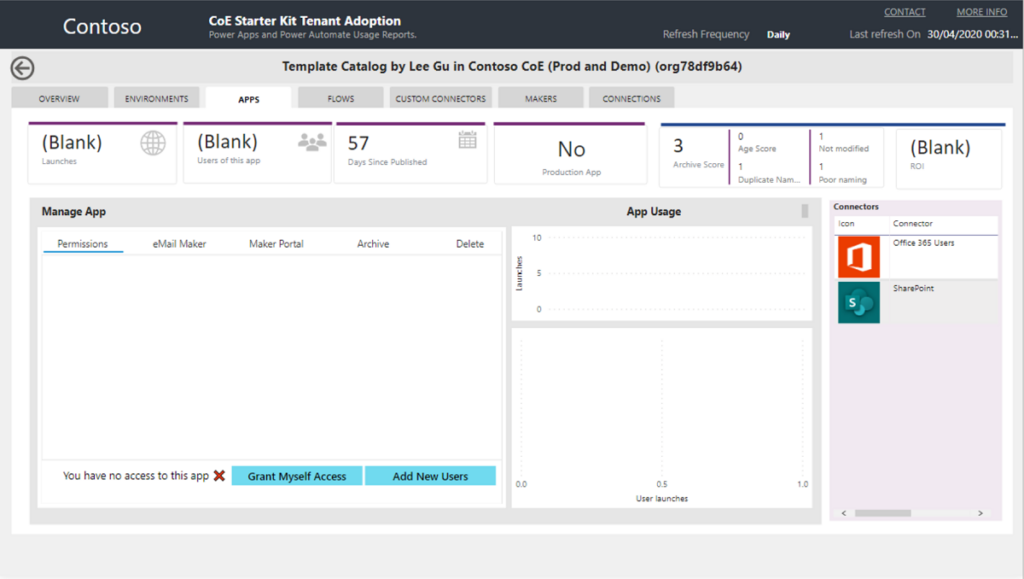Click the back navigation arrow
This screenshot has width=1024, height=579.
click(22, 68)
